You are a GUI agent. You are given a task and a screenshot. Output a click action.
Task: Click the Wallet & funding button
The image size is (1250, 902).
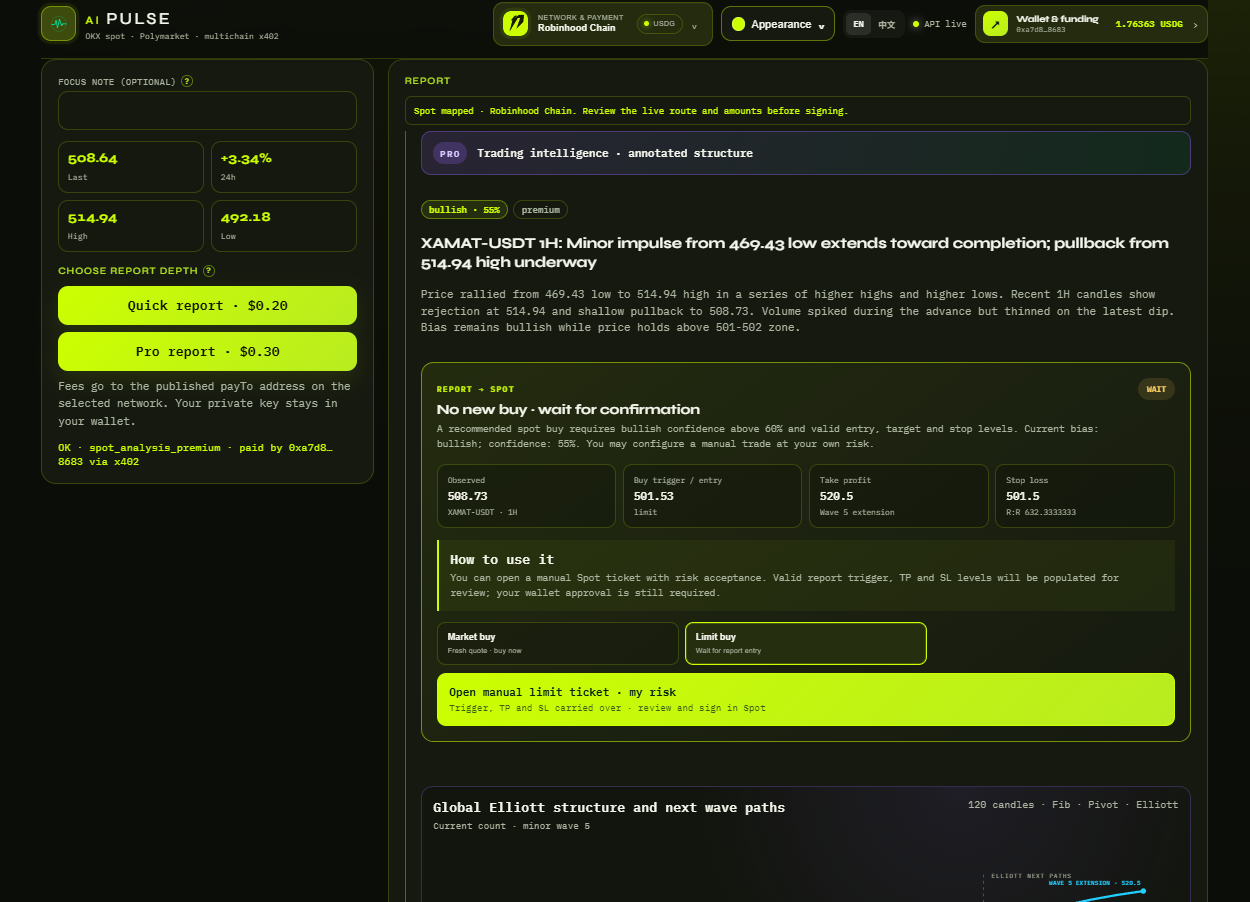click(1091, 24)
